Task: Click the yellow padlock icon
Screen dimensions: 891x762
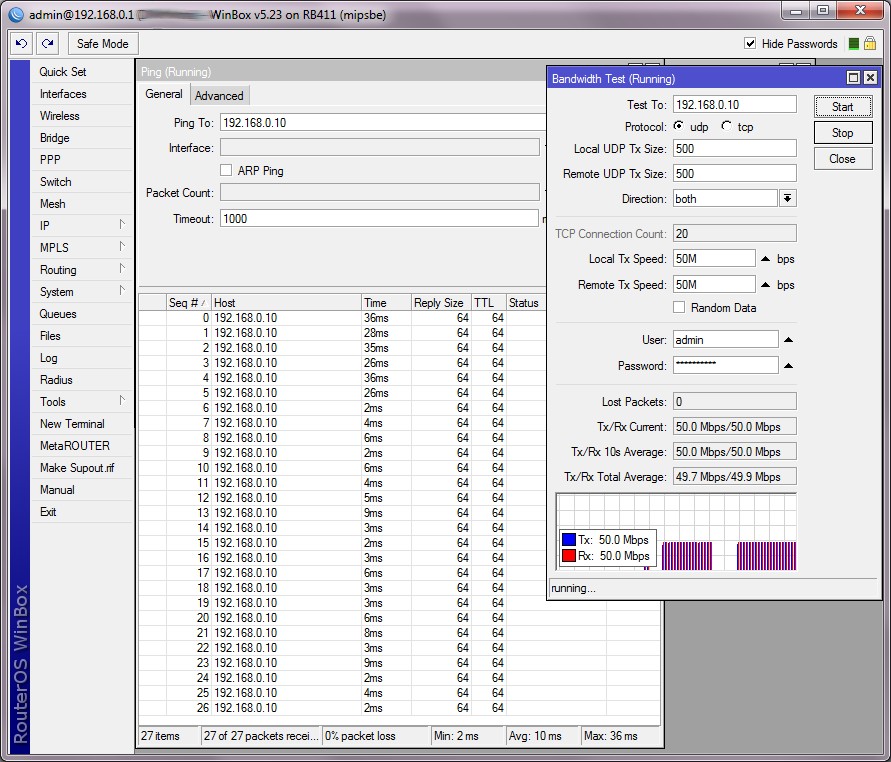Action: coord(869,44)
